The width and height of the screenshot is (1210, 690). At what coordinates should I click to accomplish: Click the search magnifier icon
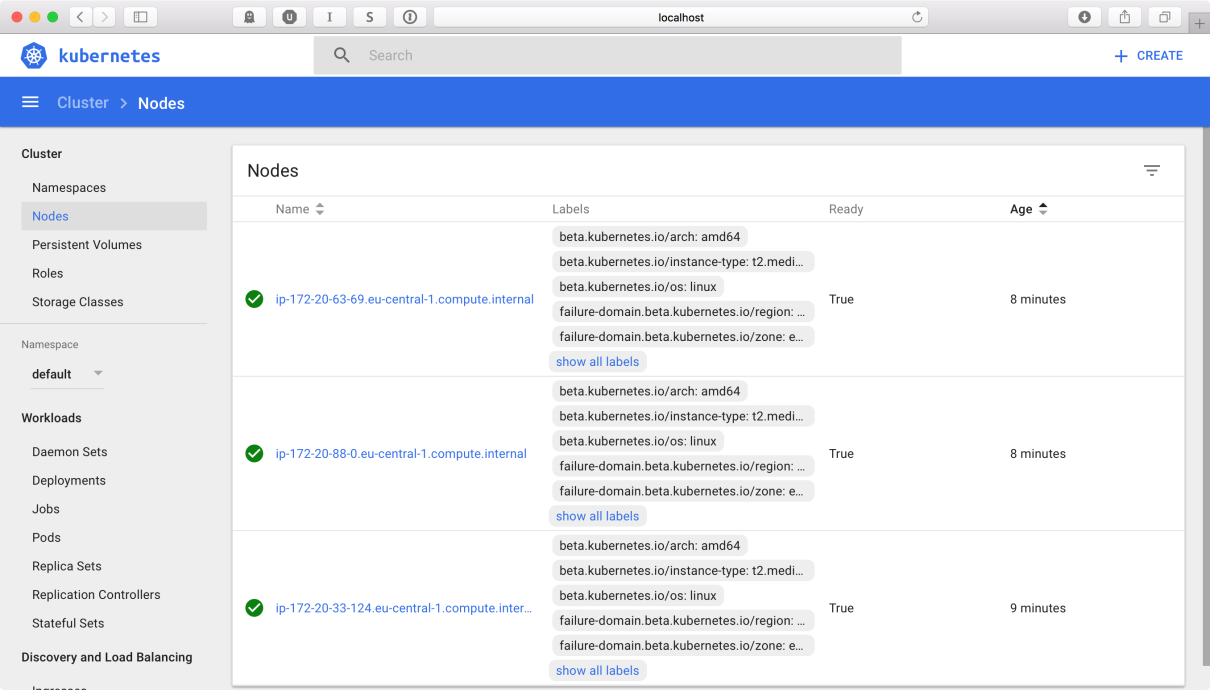coord(342,54)
